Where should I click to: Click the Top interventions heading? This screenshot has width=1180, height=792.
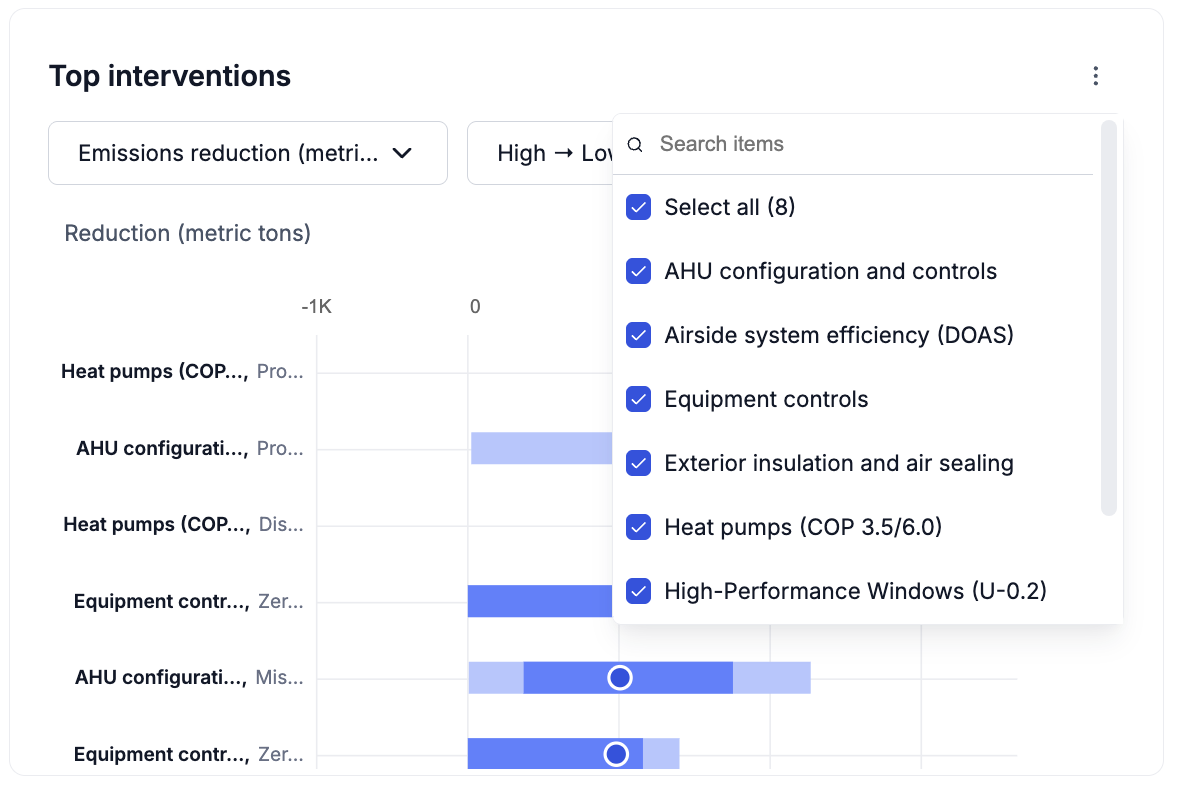coord(170,76)
